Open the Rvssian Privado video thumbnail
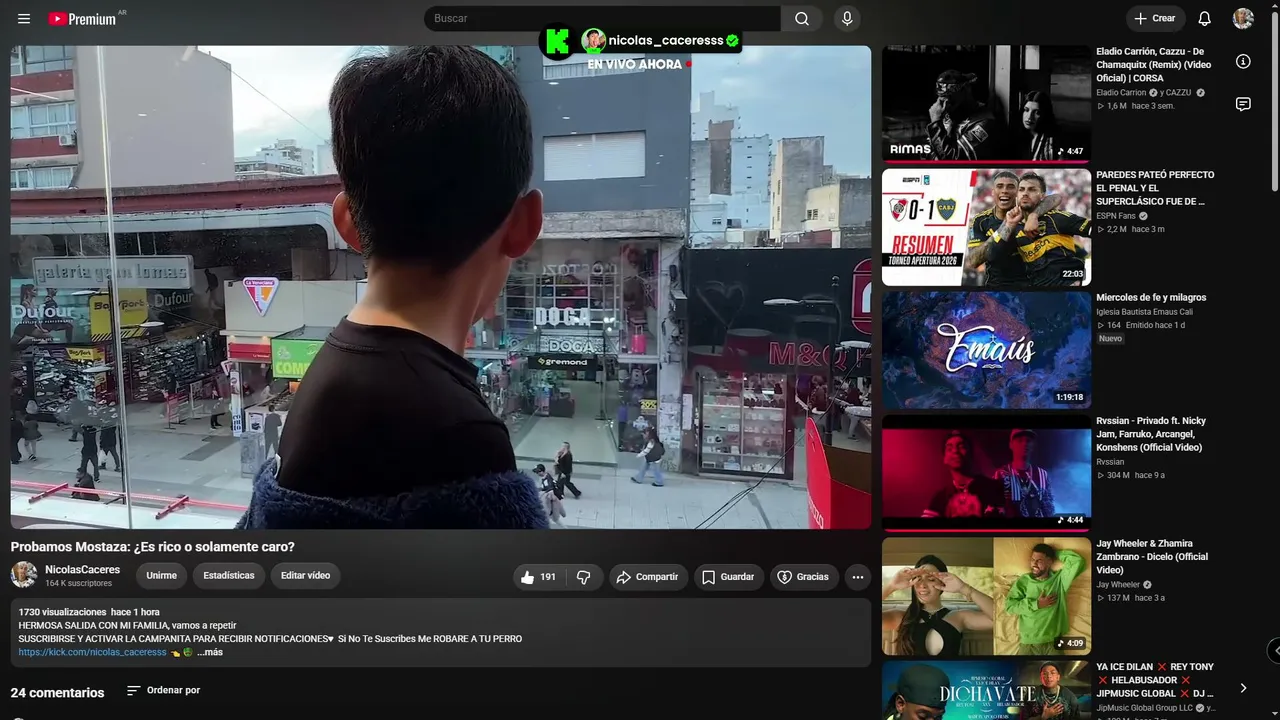The width and height of the screenshot is (1280, 720). 986,473
